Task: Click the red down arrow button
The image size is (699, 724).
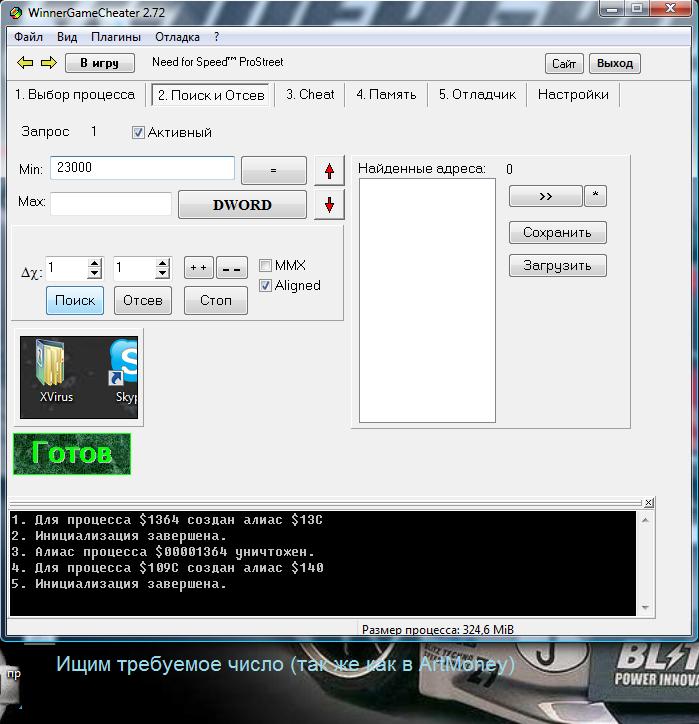Action: pyautogui.click(x=329, y=206)
